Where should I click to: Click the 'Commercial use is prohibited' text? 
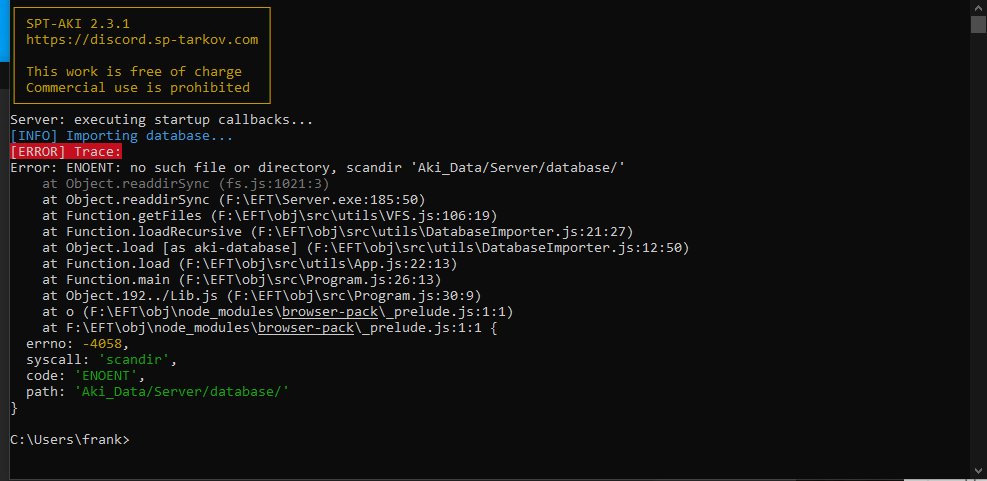coord(138,88)
